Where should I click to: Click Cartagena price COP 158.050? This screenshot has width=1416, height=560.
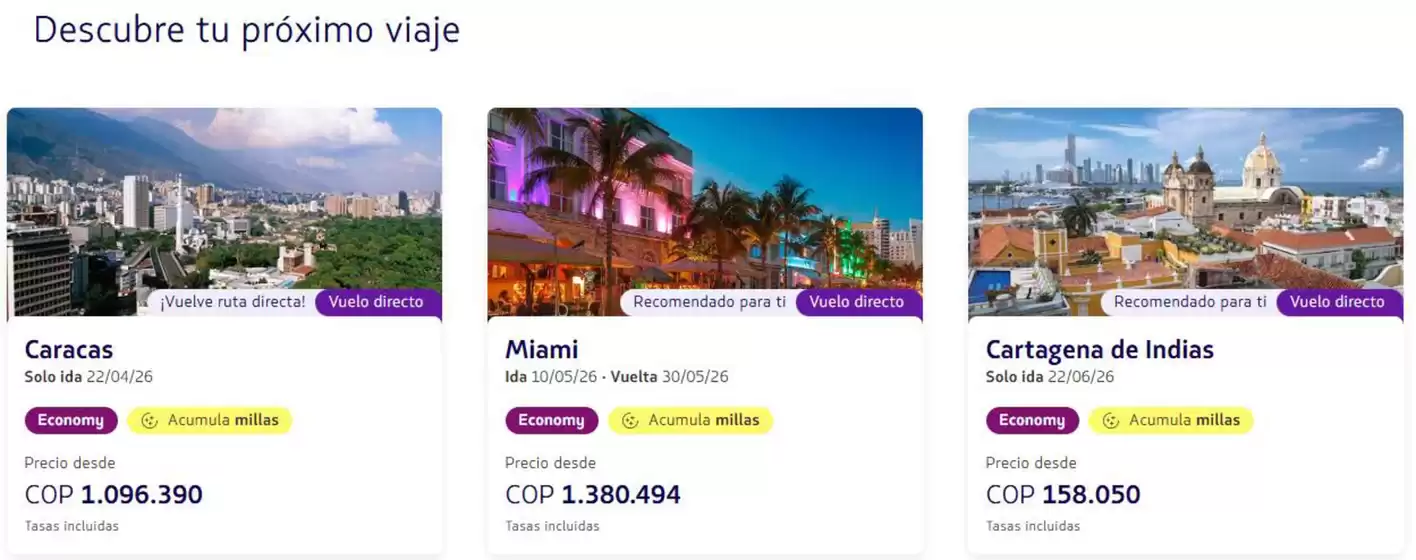coord(1063,495)
